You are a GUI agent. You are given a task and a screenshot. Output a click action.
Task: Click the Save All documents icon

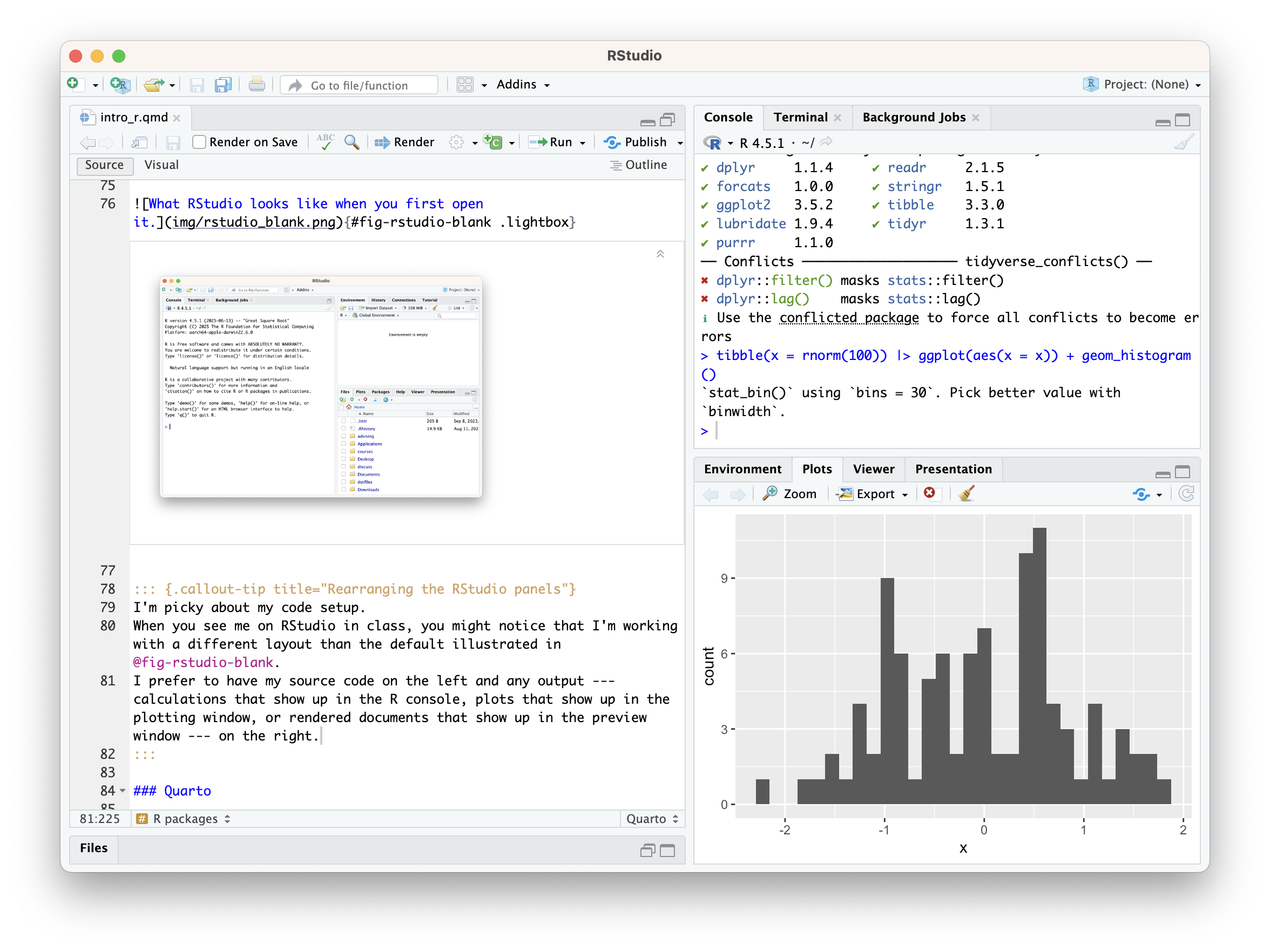tap(223, 85)
